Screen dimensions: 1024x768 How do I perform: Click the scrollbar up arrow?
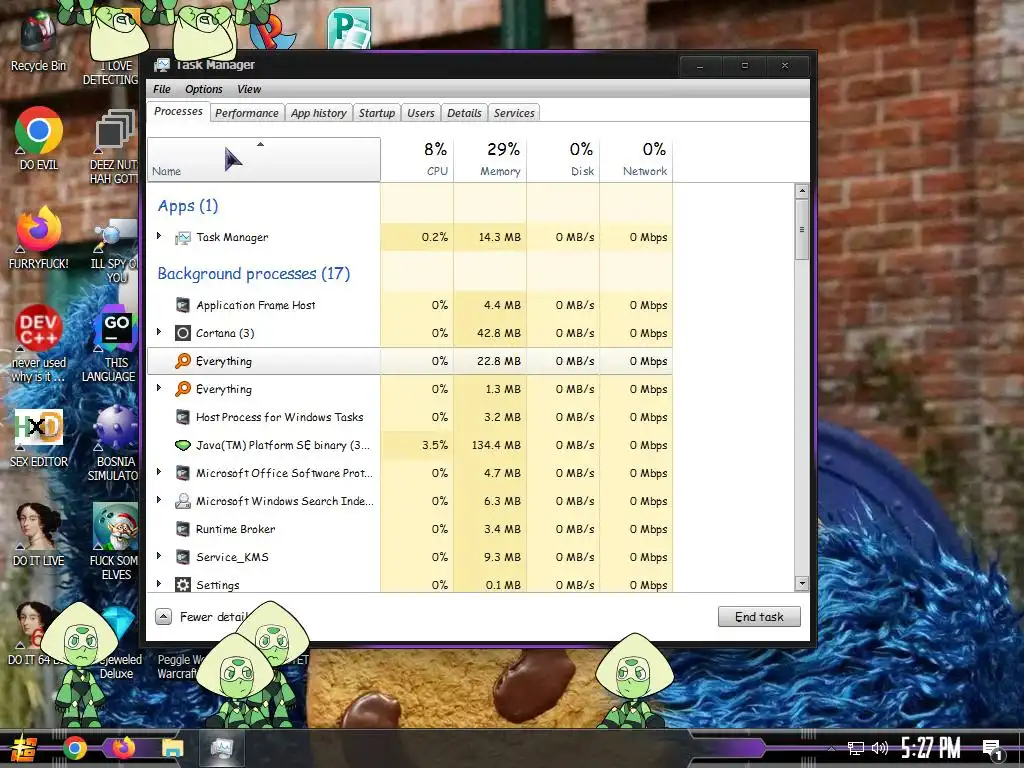point(802,191)
